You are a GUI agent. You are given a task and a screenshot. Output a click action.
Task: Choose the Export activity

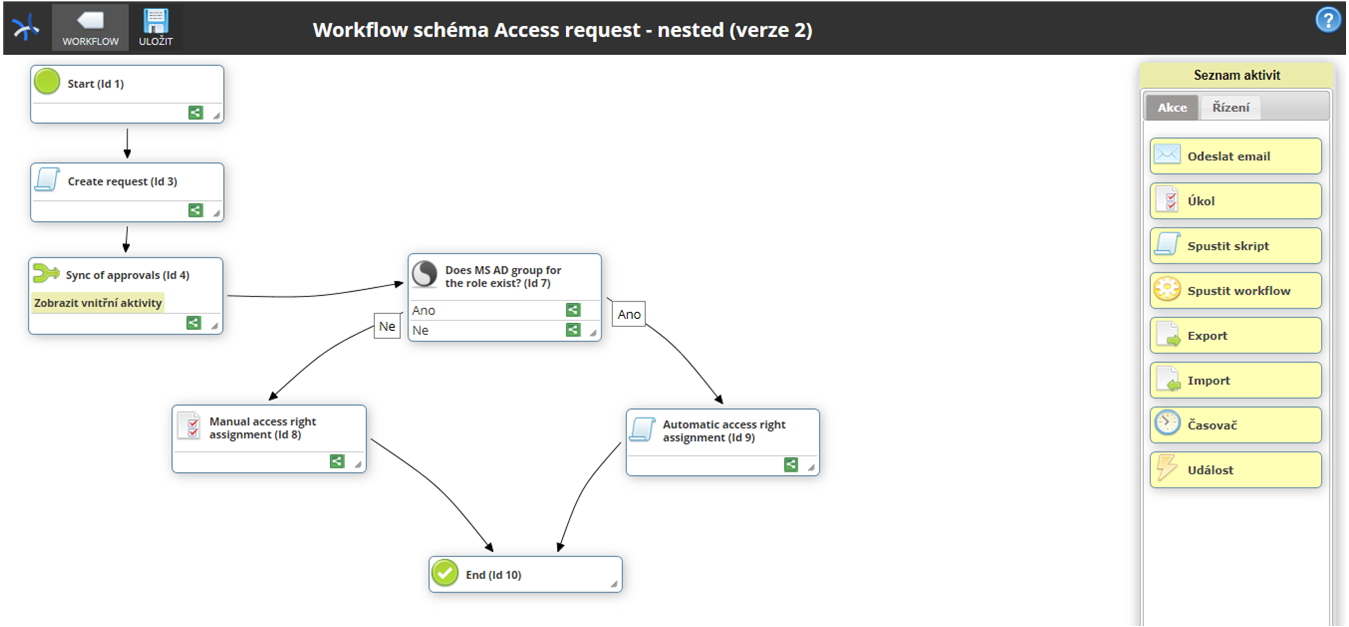point(1235,335)
